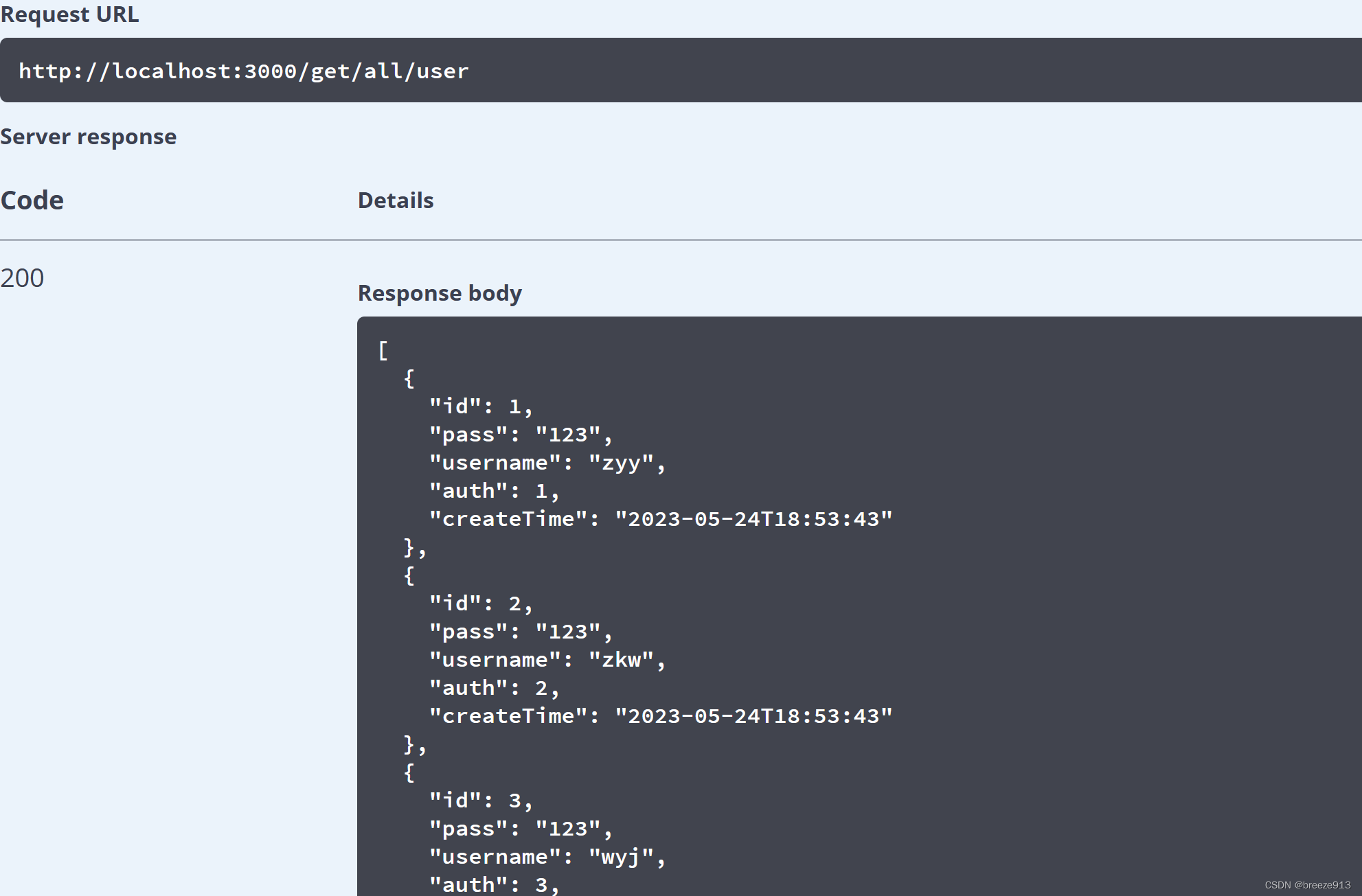Click the request URL text http://localhost:3000/get/all/user
The height and width of the screenshot is (896, 1362).
click(244, 71)
